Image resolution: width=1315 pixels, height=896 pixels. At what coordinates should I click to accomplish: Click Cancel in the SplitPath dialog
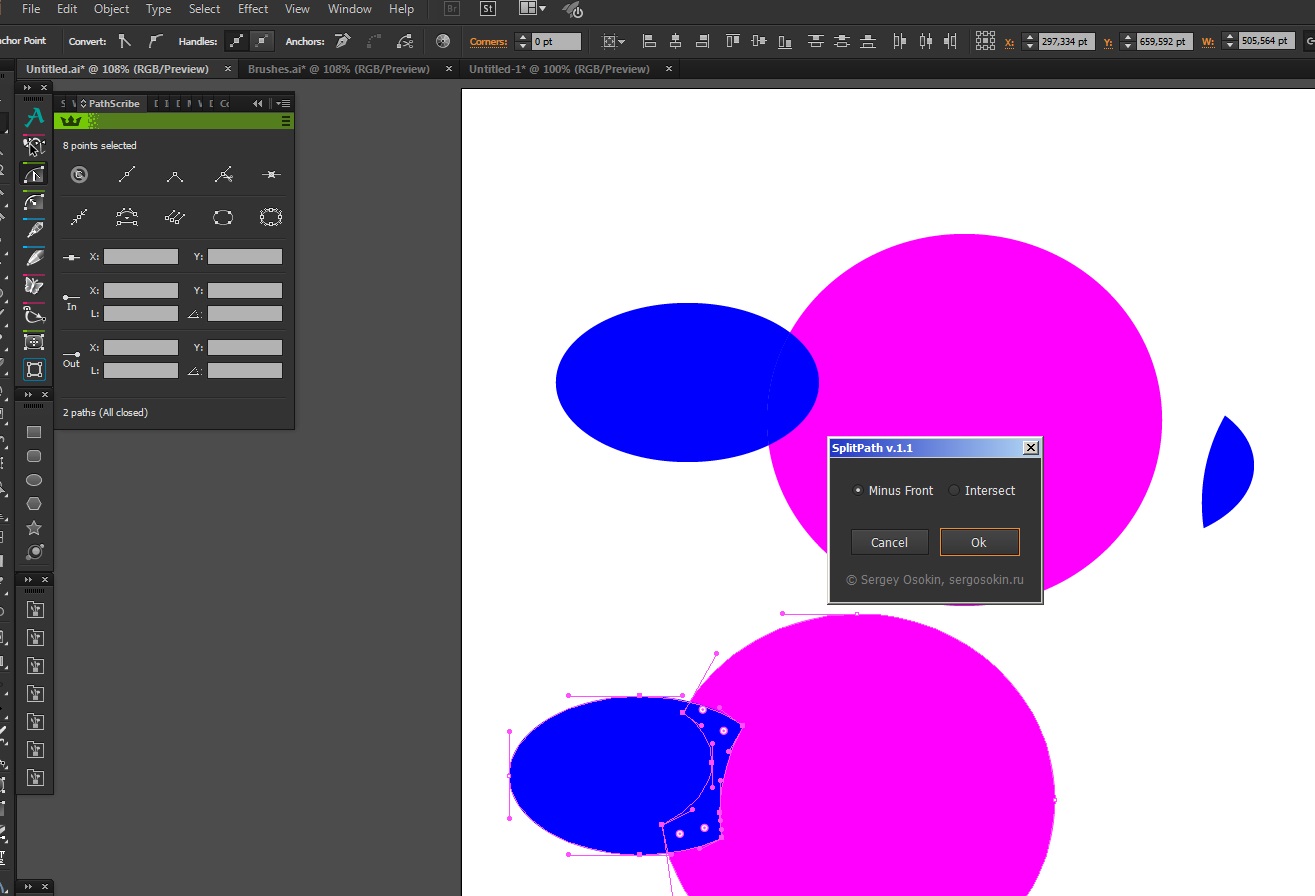pos(889,542)
